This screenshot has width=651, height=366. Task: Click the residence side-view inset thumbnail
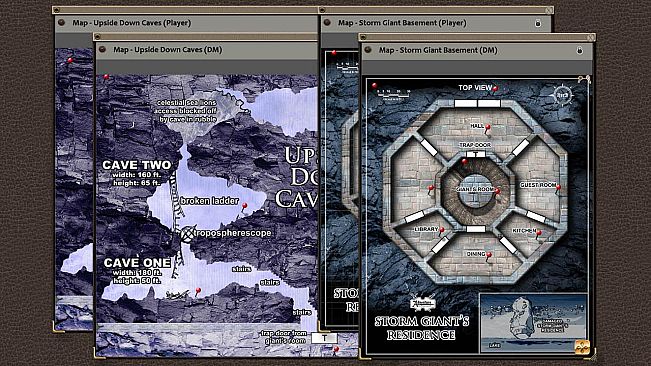point(533,323)
